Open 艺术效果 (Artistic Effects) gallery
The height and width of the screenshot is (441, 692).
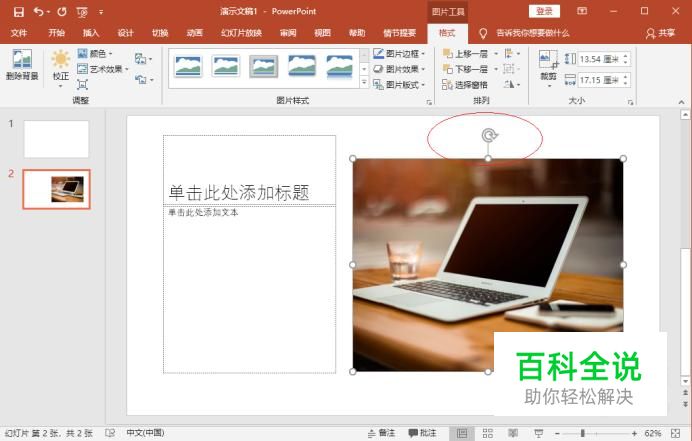102,69
